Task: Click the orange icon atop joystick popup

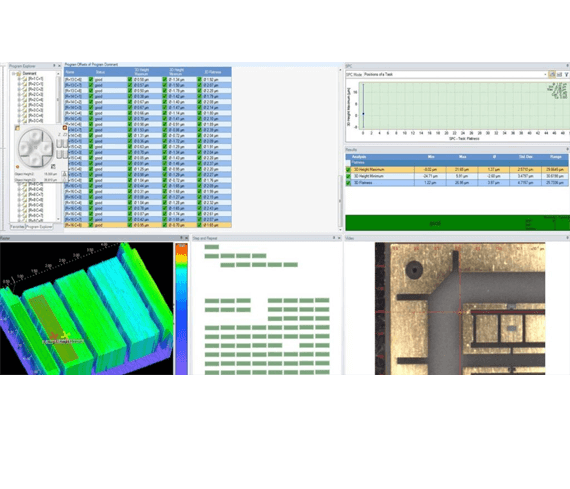Action: point(65,128)
